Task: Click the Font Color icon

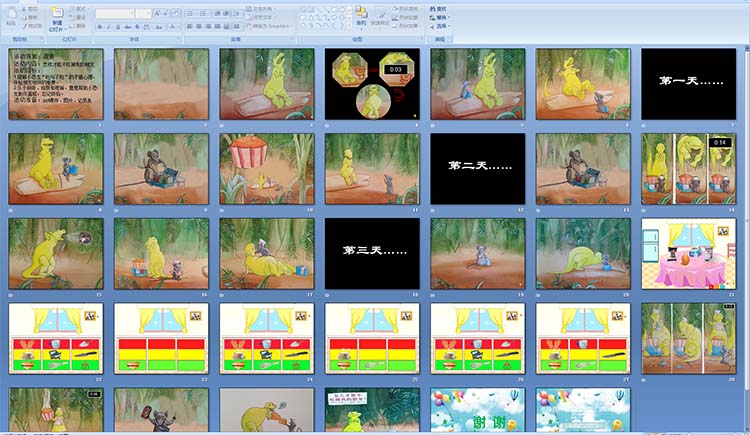Action: [x=172, y=27]
